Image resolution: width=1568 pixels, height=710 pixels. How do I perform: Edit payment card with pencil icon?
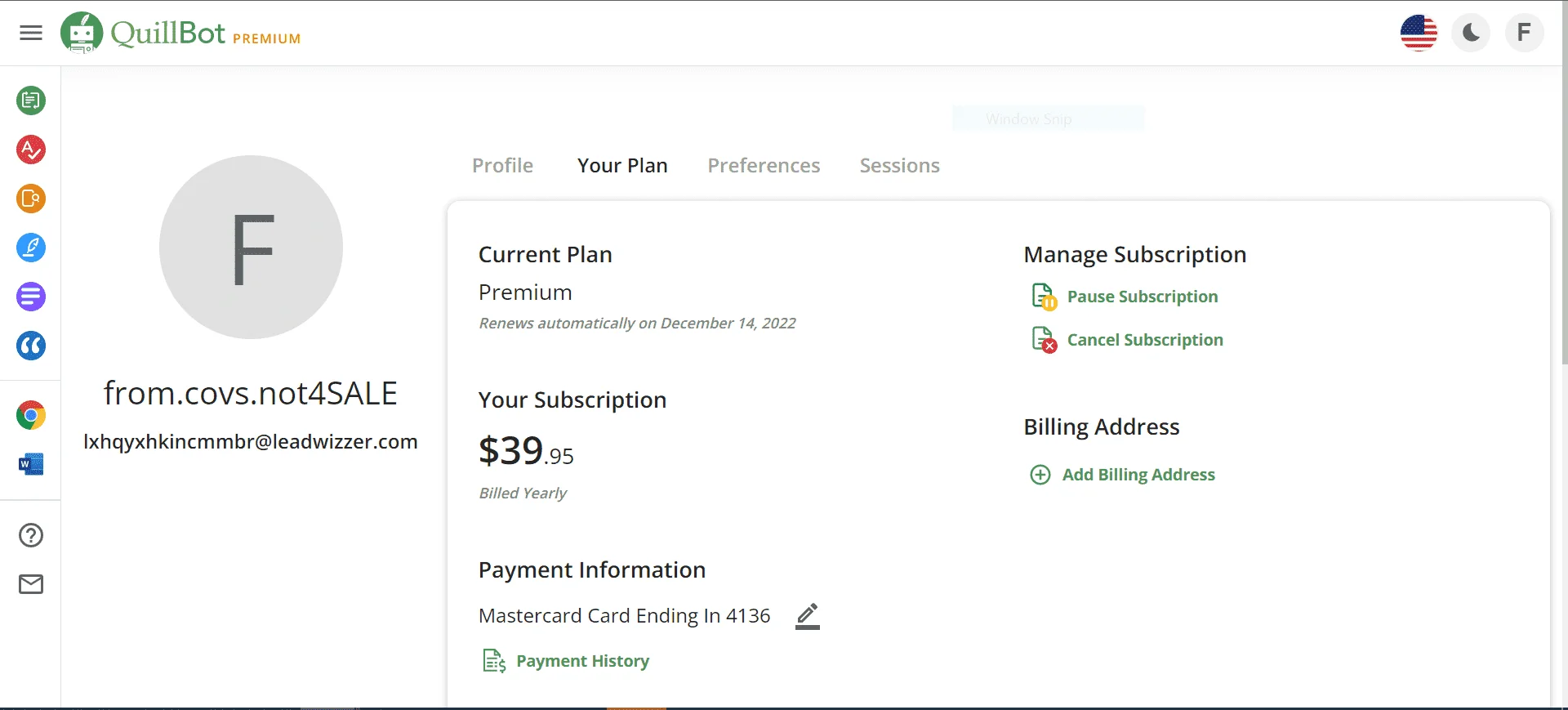pyautogui.click(x=807, y=616)
